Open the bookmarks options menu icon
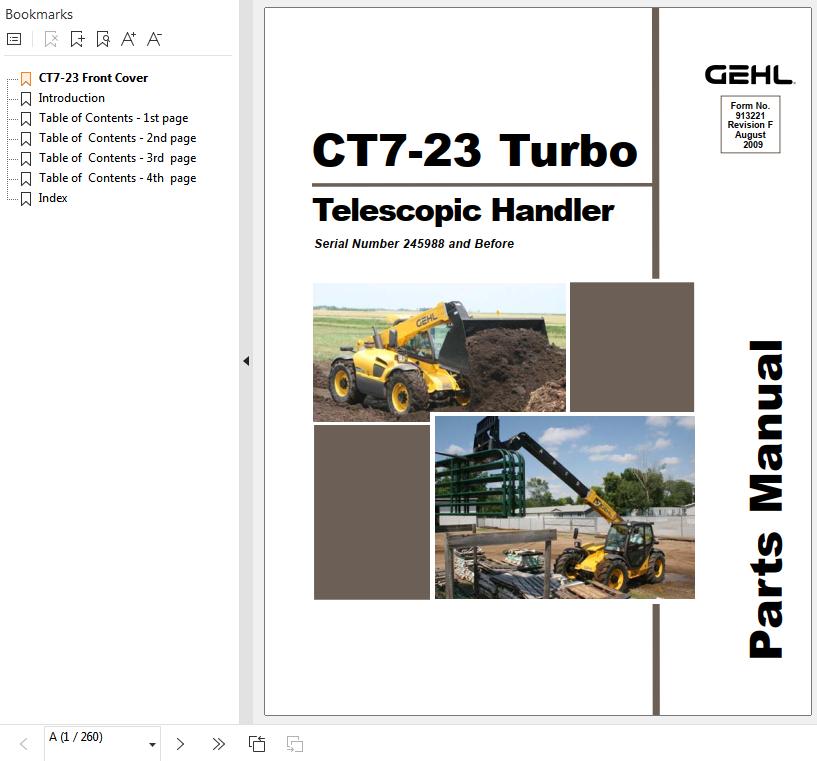Viewport: 817px width, 761px height. pos(14,39)
